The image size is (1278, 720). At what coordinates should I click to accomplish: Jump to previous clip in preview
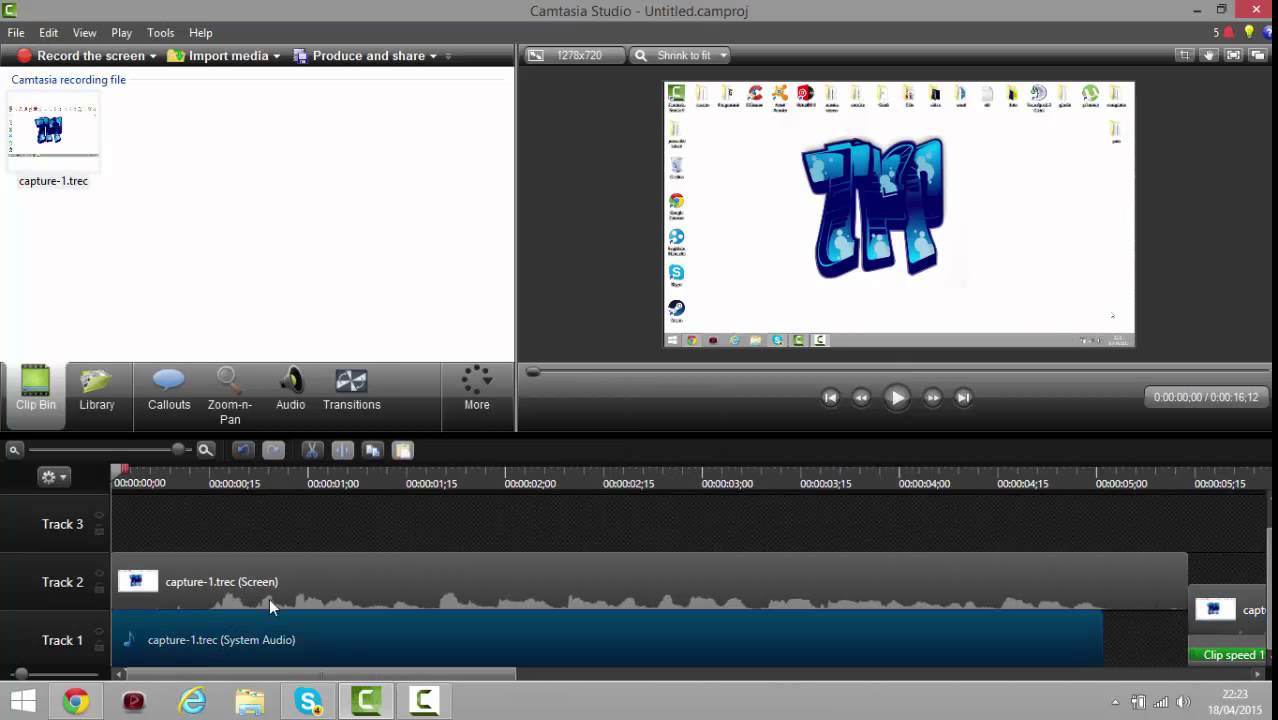[x=830, y=397]
